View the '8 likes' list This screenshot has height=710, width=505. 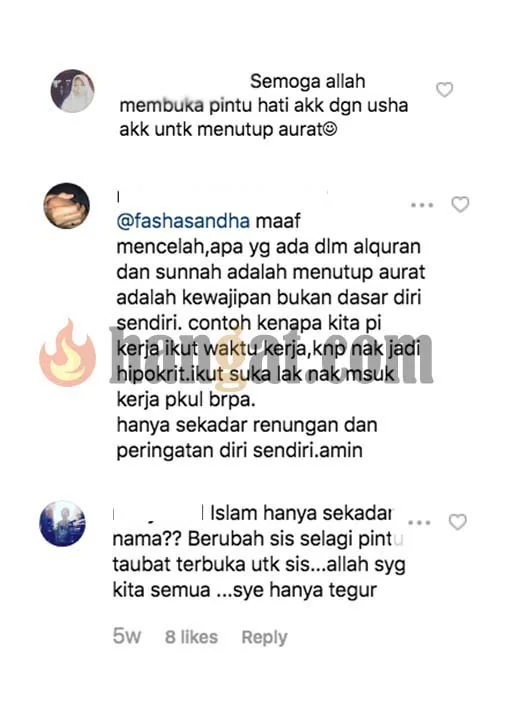[191, 637]
